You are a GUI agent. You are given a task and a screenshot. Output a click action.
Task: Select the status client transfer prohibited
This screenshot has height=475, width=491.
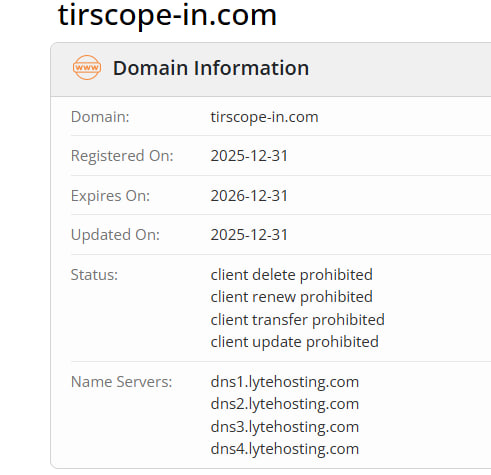pyautogui.click(x=297, y=320)
